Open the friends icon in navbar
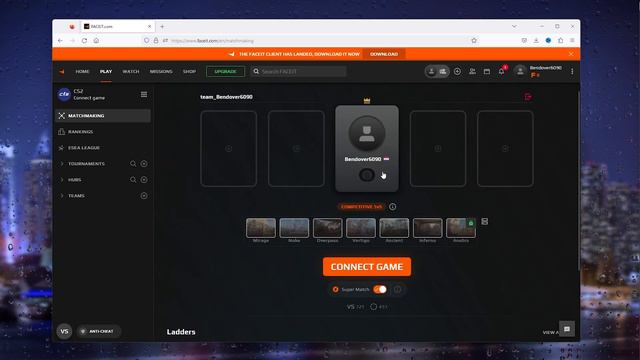 point(472,71)
